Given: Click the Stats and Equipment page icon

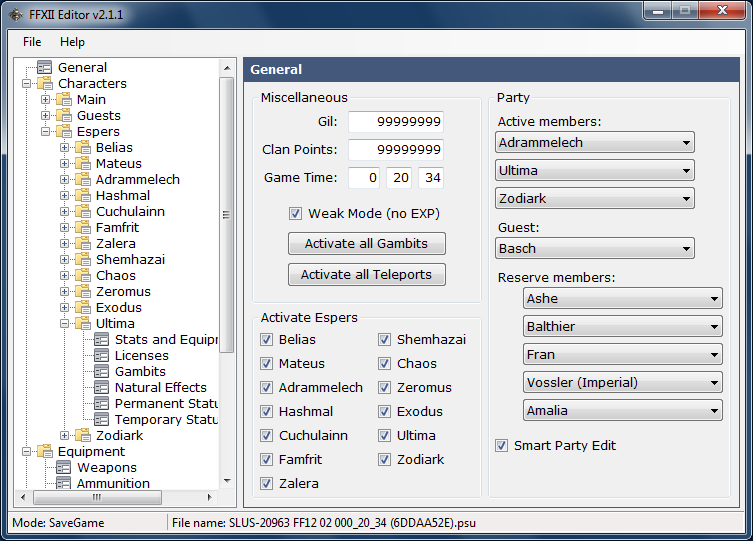Looking at the screenshot, I should [x=101, y=339].
